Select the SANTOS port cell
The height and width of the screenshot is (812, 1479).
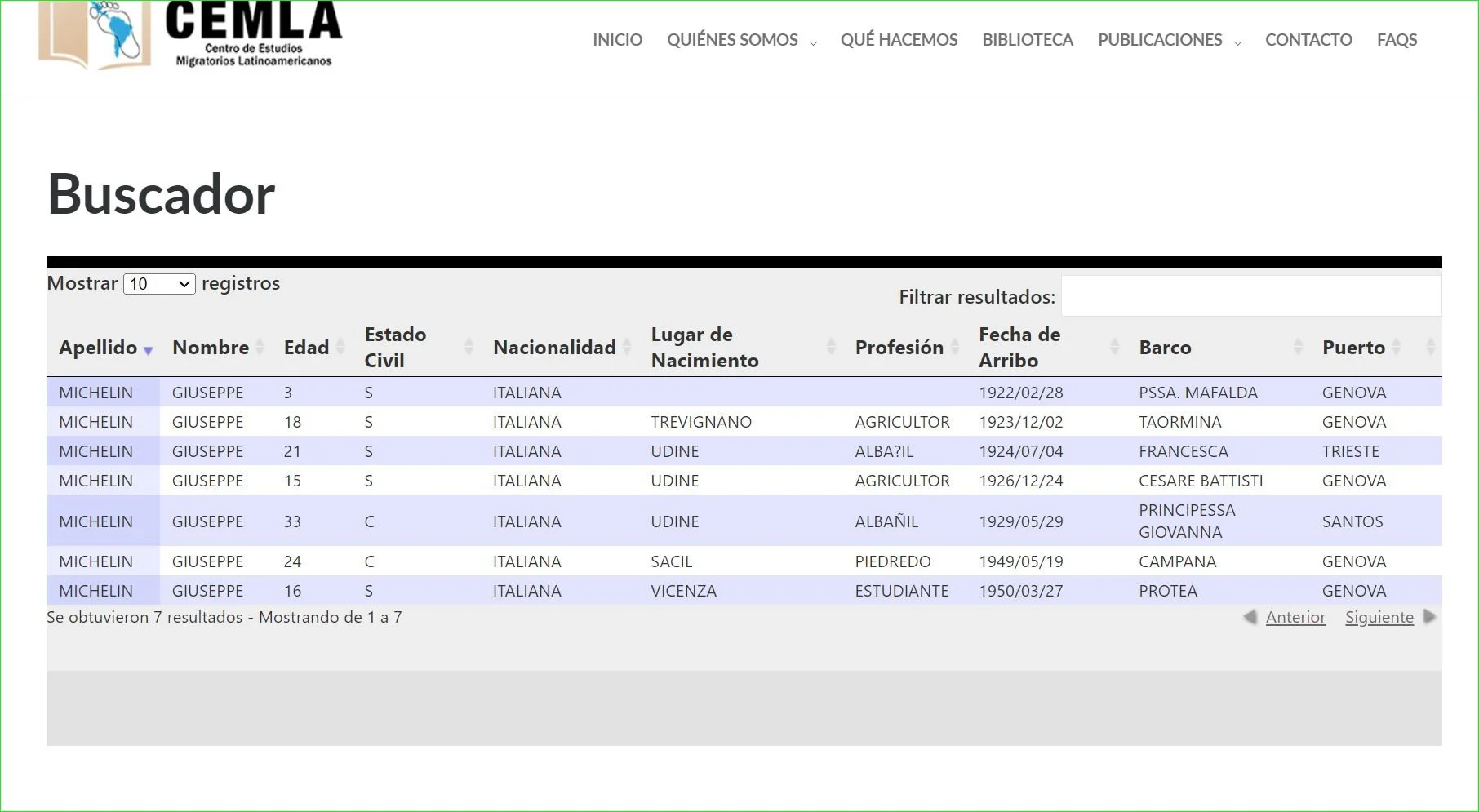[1352, 521]
